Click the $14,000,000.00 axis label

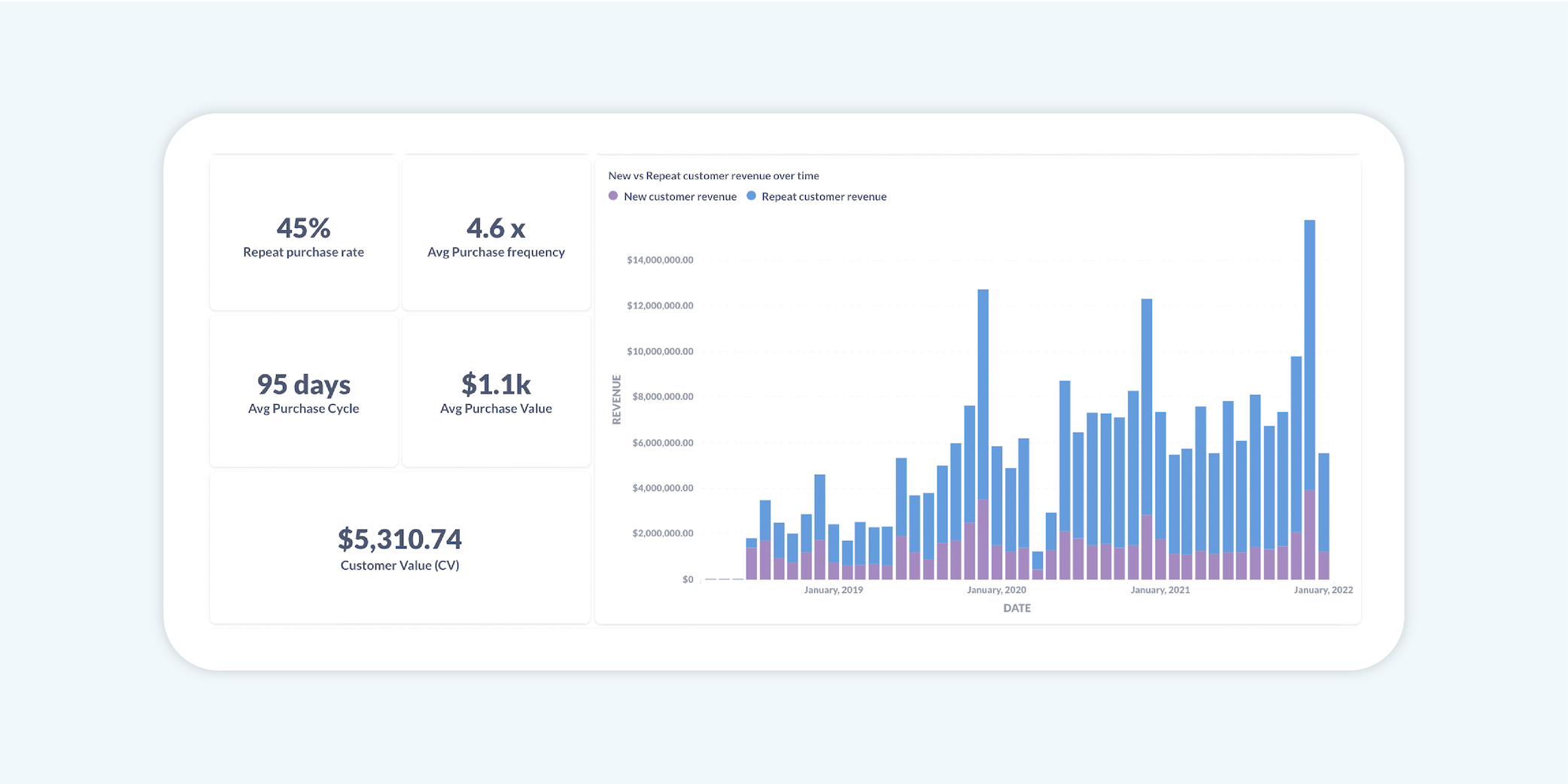[x=660, y=260]
